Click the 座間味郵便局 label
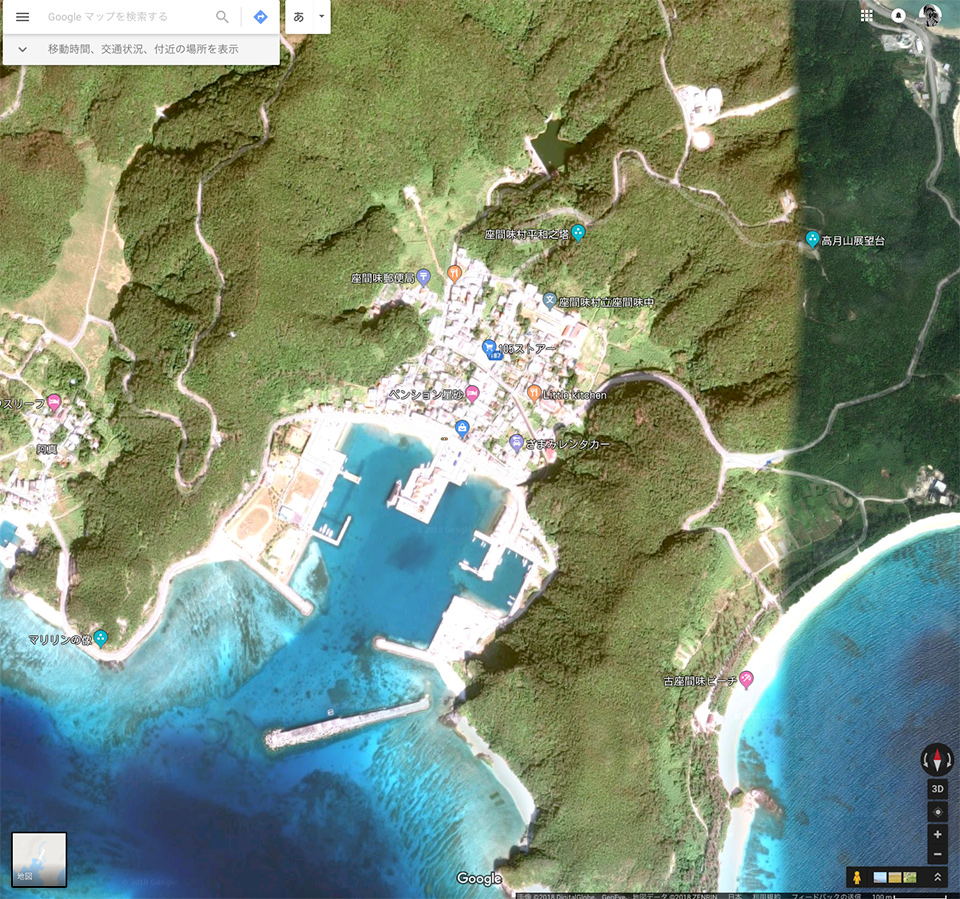This screenshot has width=960, height=899. tap(383, 279)
